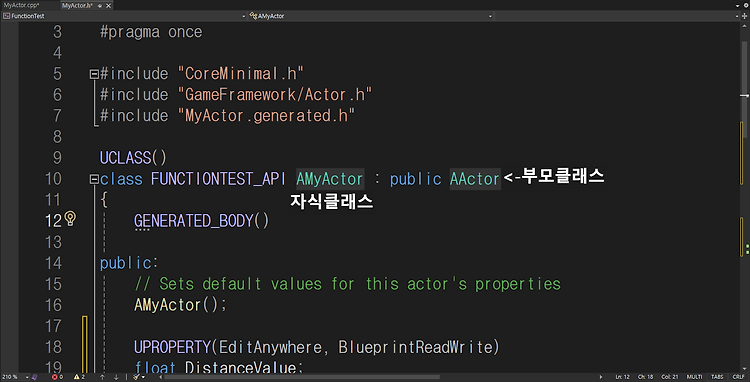
Task: Click the split editor icon at top right
Action: (x=744, y=16)
